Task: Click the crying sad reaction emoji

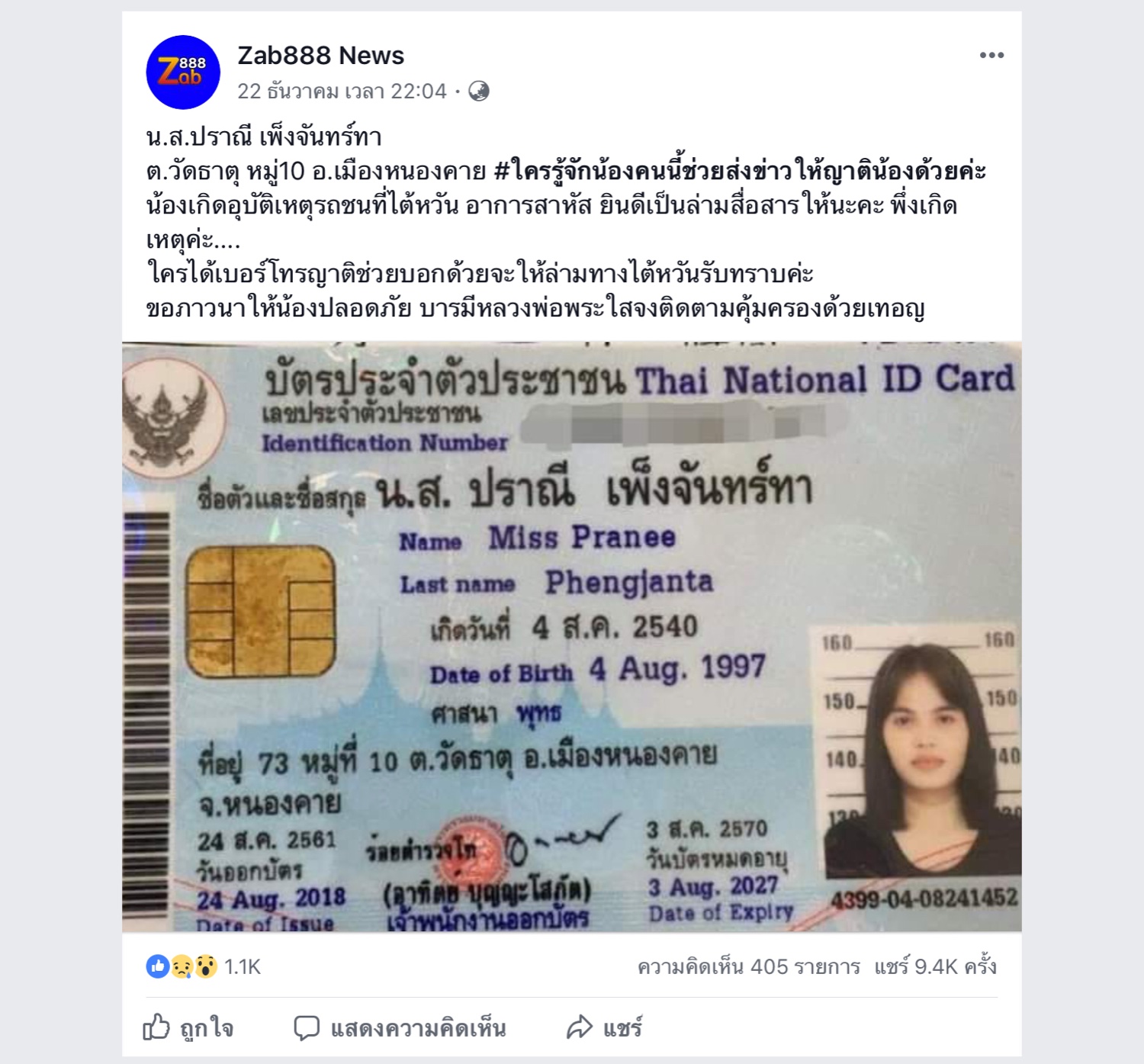Action: tap(182, 966)
